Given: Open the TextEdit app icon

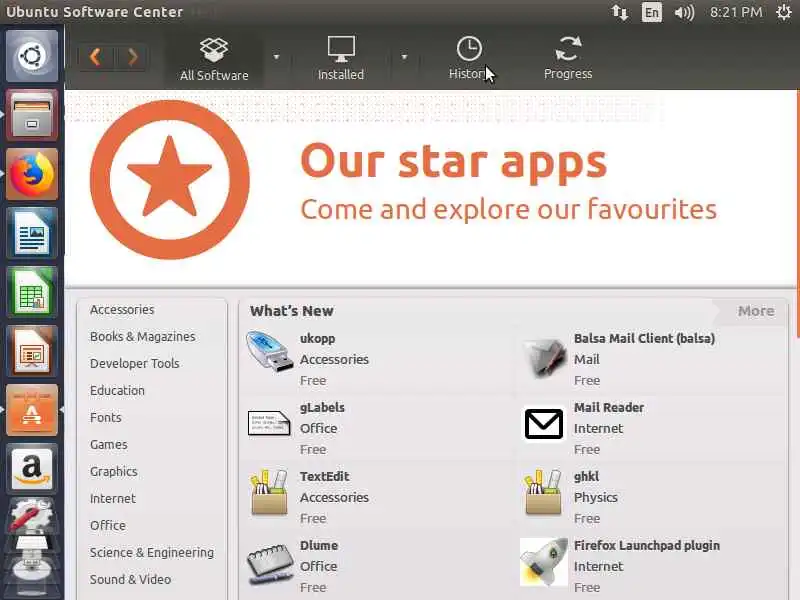Looking at the screenshot, I should click(x=269, y=492).
